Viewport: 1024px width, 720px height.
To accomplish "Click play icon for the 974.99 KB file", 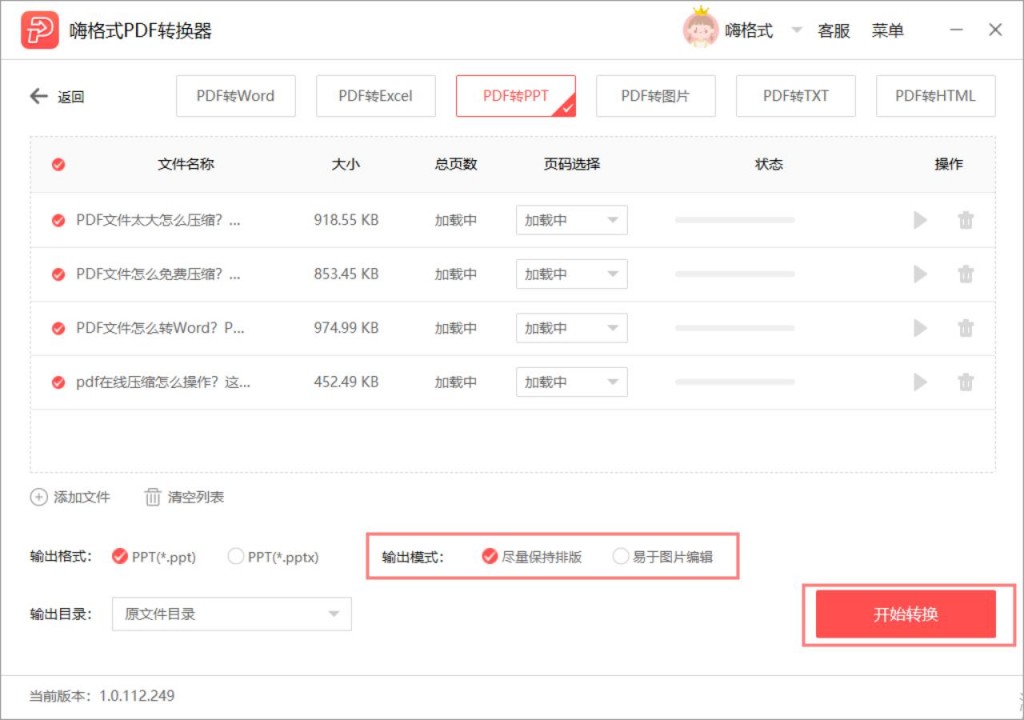I will (x=920, y=328).
